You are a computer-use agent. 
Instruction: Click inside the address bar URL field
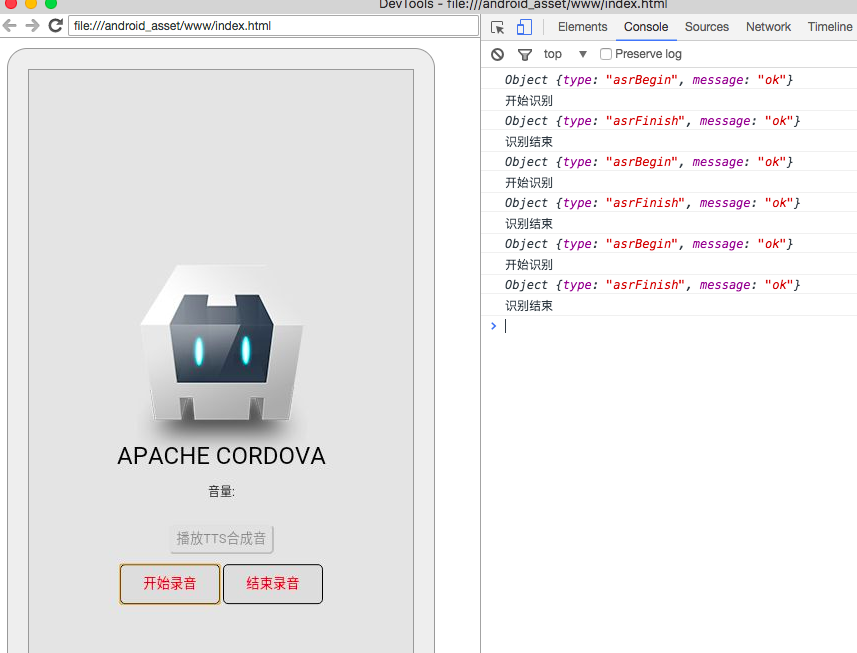(x=270, y=28)
